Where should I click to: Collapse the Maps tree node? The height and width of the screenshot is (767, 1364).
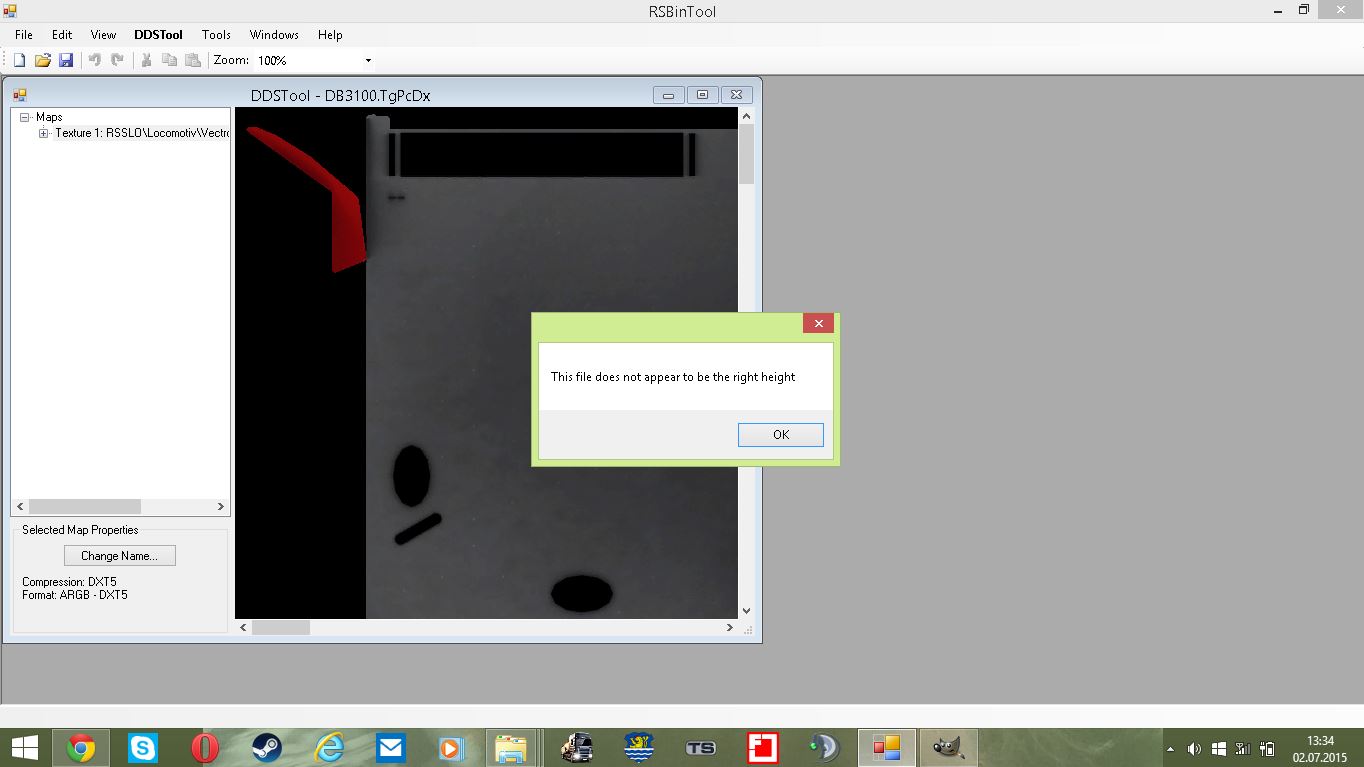pyautogui.click(x=25, y=118)
